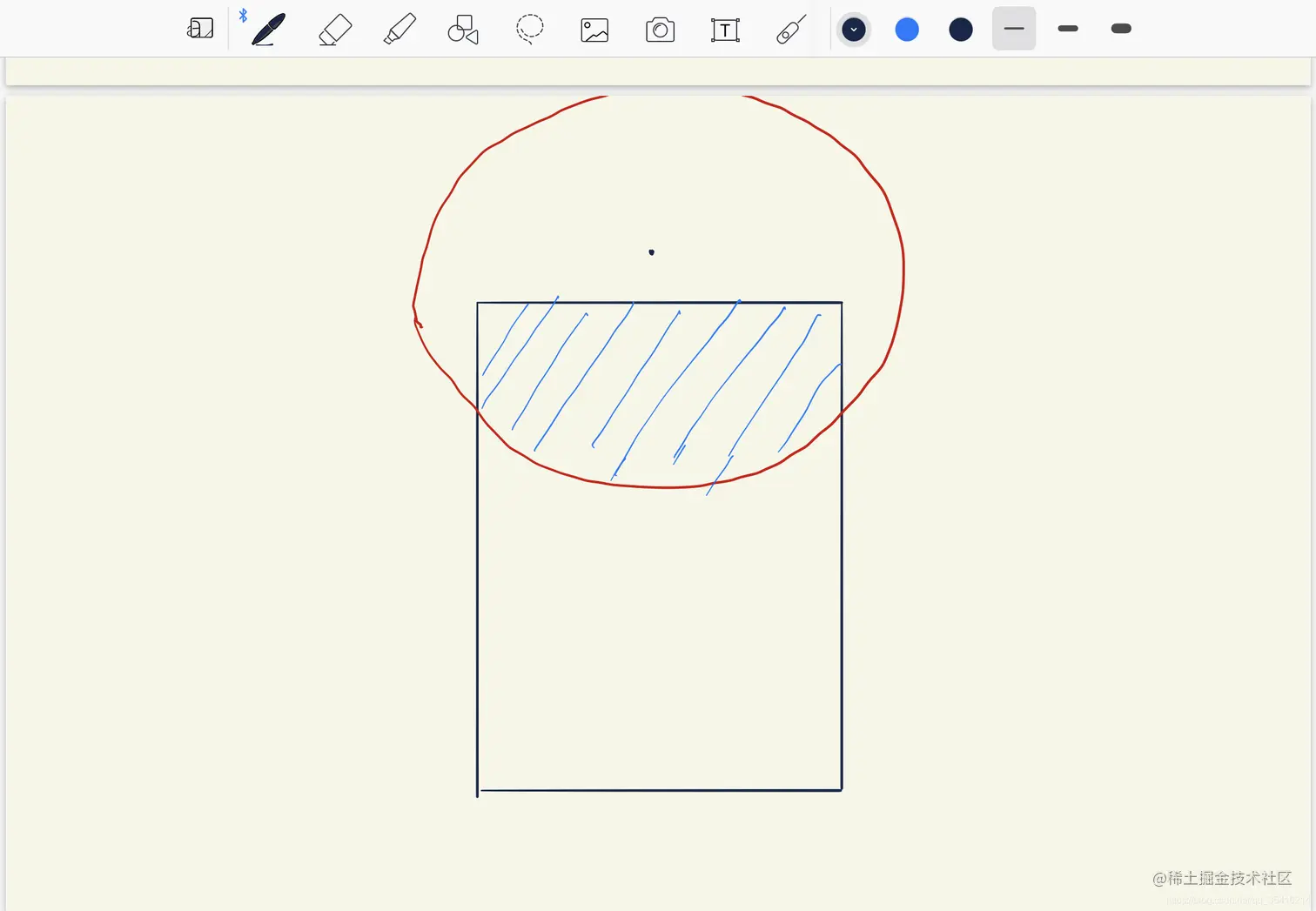Select the blue color swatch
The width and height of the screenshot is (1316, 911).
click(906, 29)
